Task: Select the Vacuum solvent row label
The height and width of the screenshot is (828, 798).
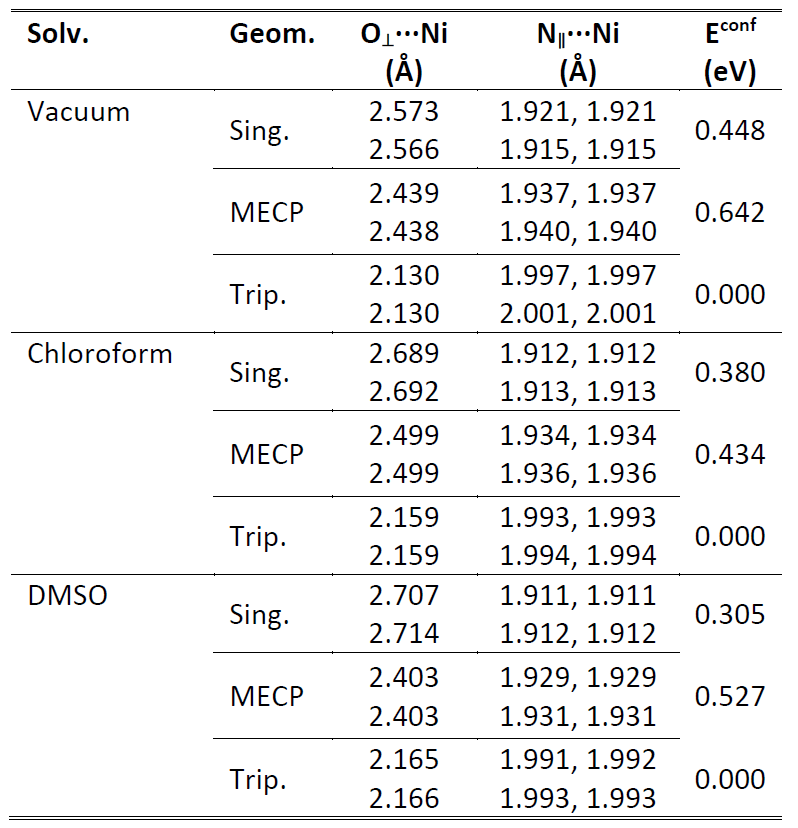Action: pyautogui.click(x=79, y=111)
